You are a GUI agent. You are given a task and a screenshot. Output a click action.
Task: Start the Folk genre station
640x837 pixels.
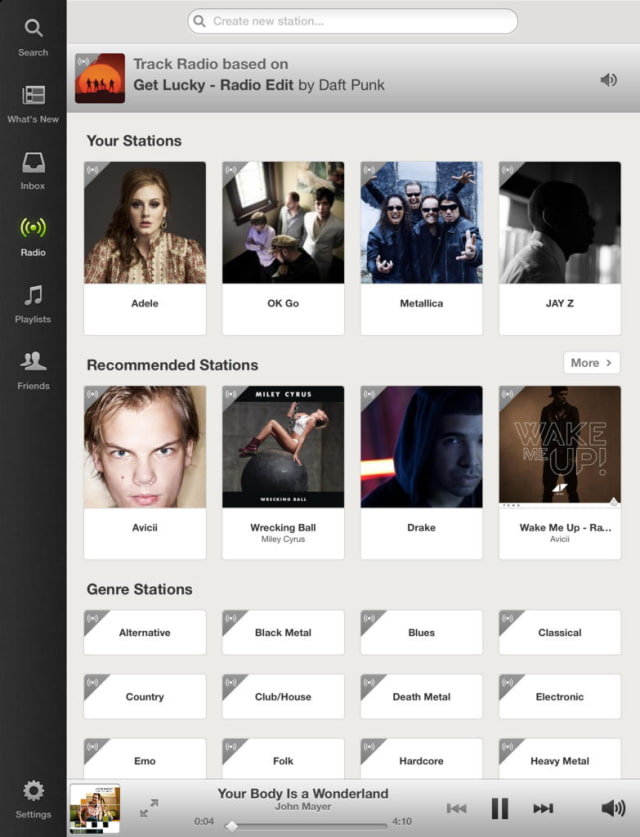[283, 759]
